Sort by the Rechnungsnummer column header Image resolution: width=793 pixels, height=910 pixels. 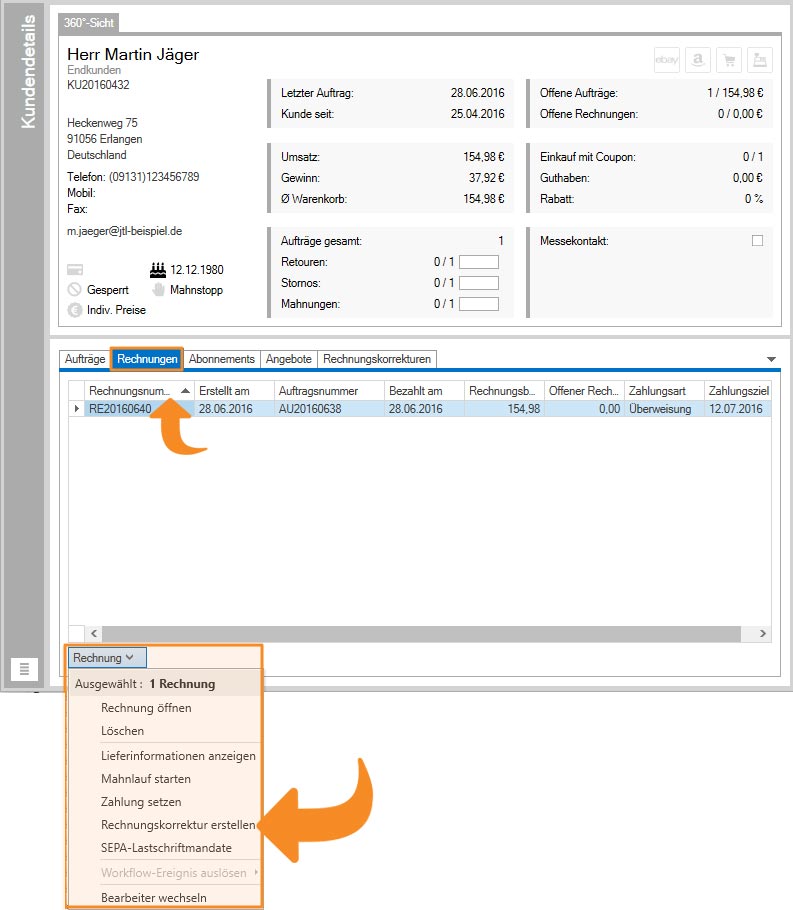[x=130, y=390]
